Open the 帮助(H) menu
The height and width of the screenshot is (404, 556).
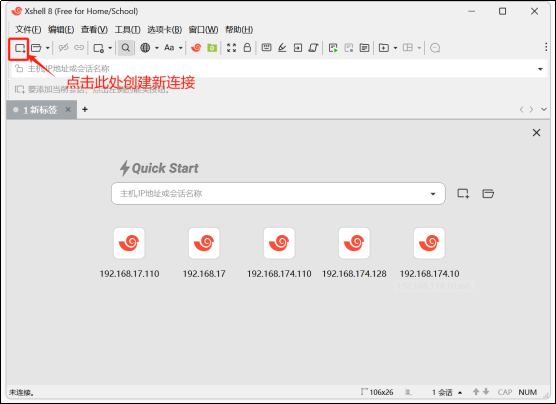[239, 29]
